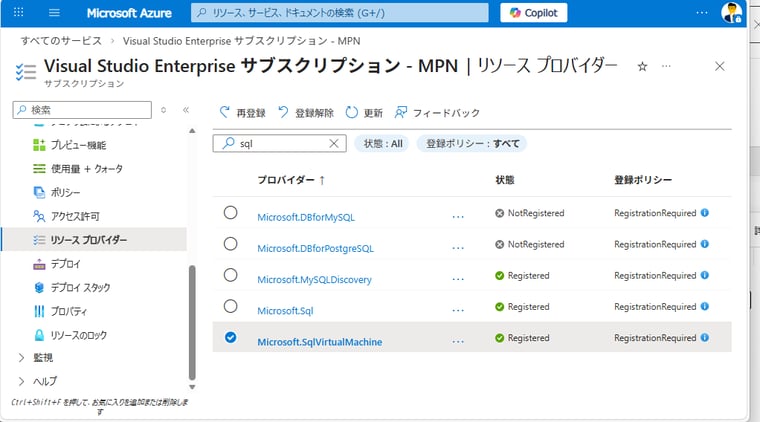760x422 pixels.
Task: Click info icon in Microsoft.DBforPostgreSQL row
Action: click(705, 244)
